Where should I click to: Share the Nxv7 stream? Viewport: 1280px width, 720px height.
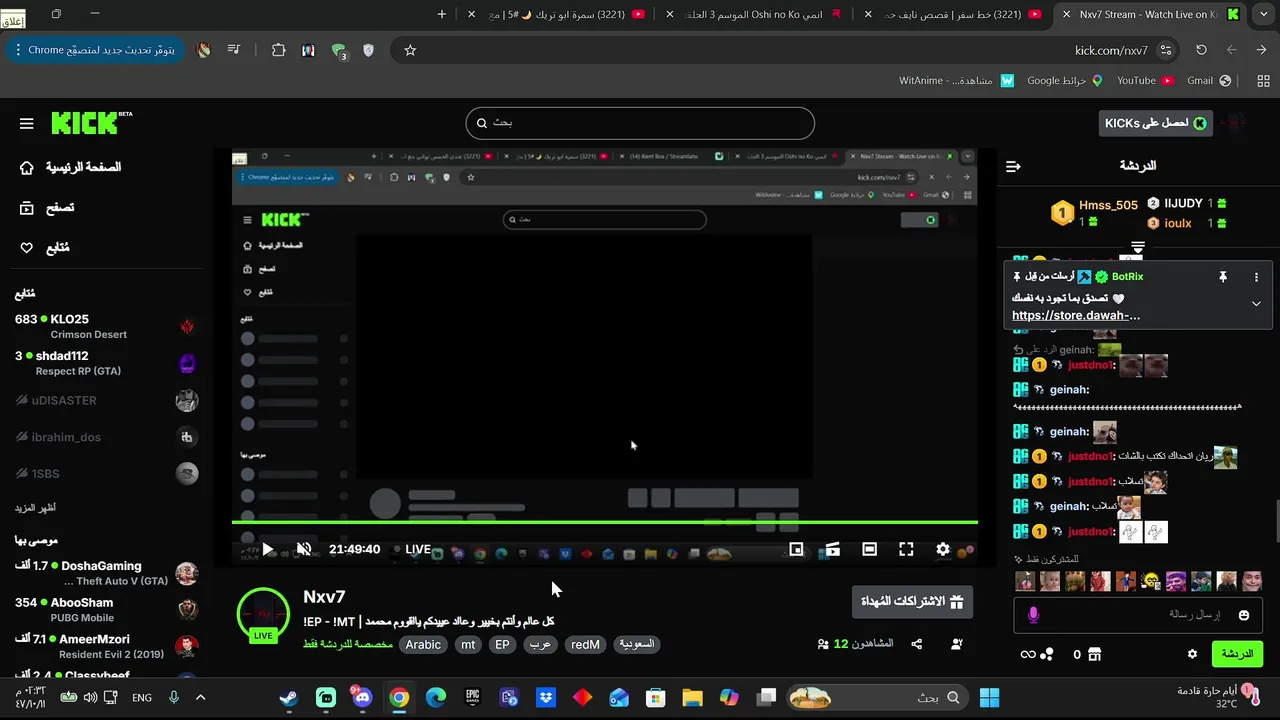917,644
